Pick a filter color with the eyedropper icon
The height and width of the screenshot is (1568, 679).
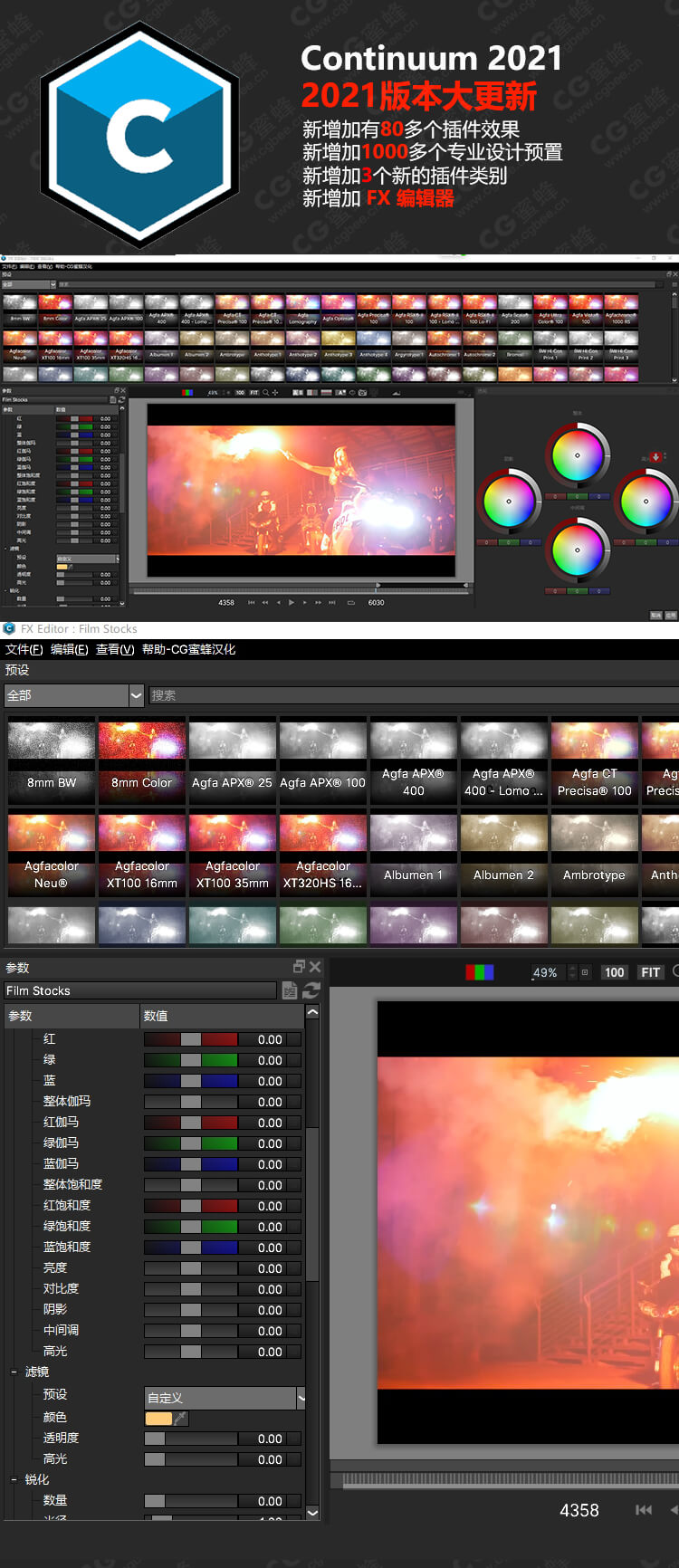click(181, 1418)
